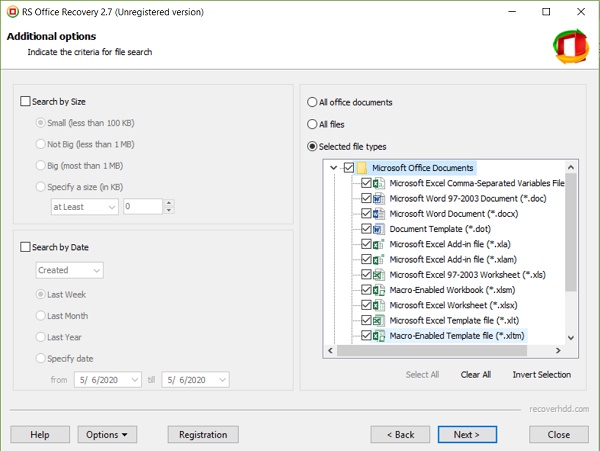This screenshot has height=451, width=600.
Task: Click the Excel 97-2003 Worksheet (*.xls) icon
Action: pyautogui.click(x=379, y=275)
